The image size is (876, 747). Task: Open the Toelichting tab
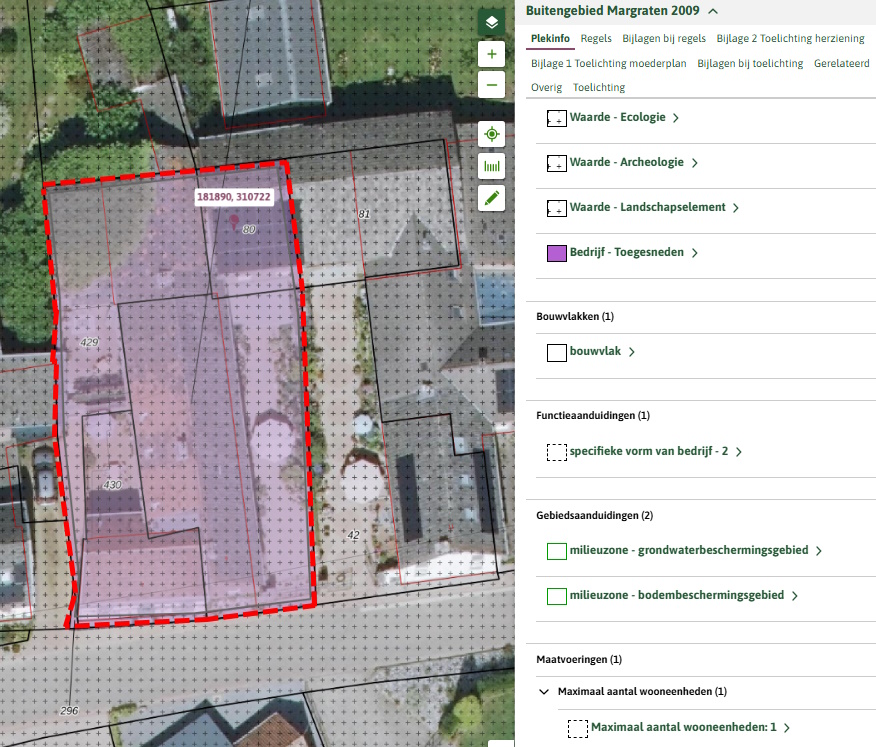pos(599,87)
